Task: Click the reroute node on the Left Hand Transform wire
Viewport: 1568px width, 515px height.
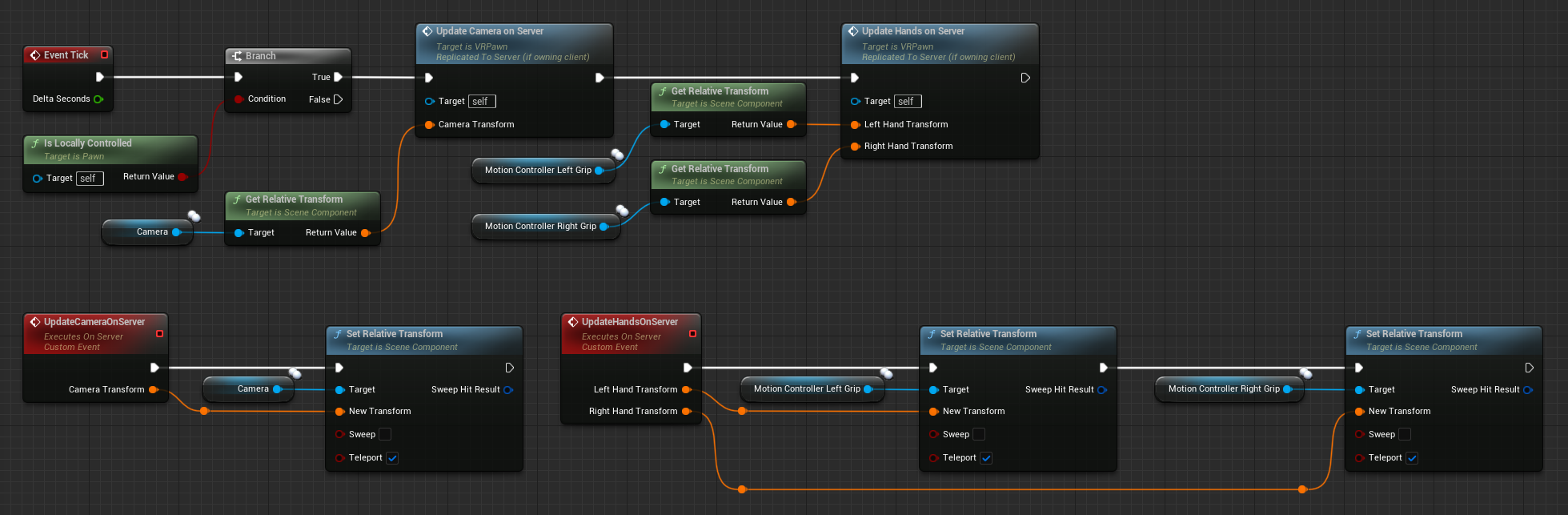Action: click(x=742, y=411)
